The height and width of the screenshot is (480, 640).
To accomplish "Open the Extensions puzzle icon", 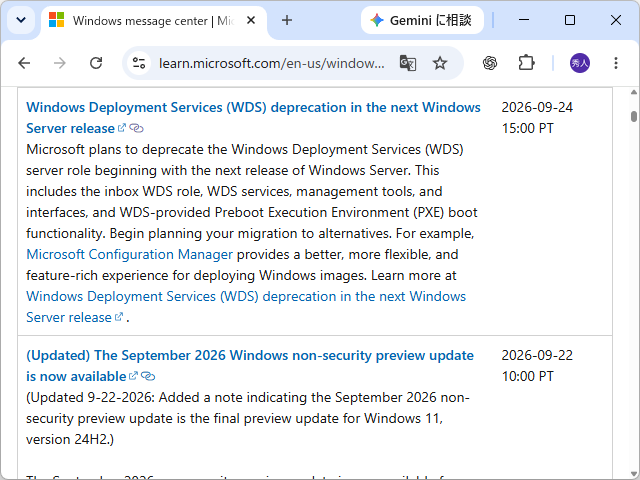I will tap(526, 63).
